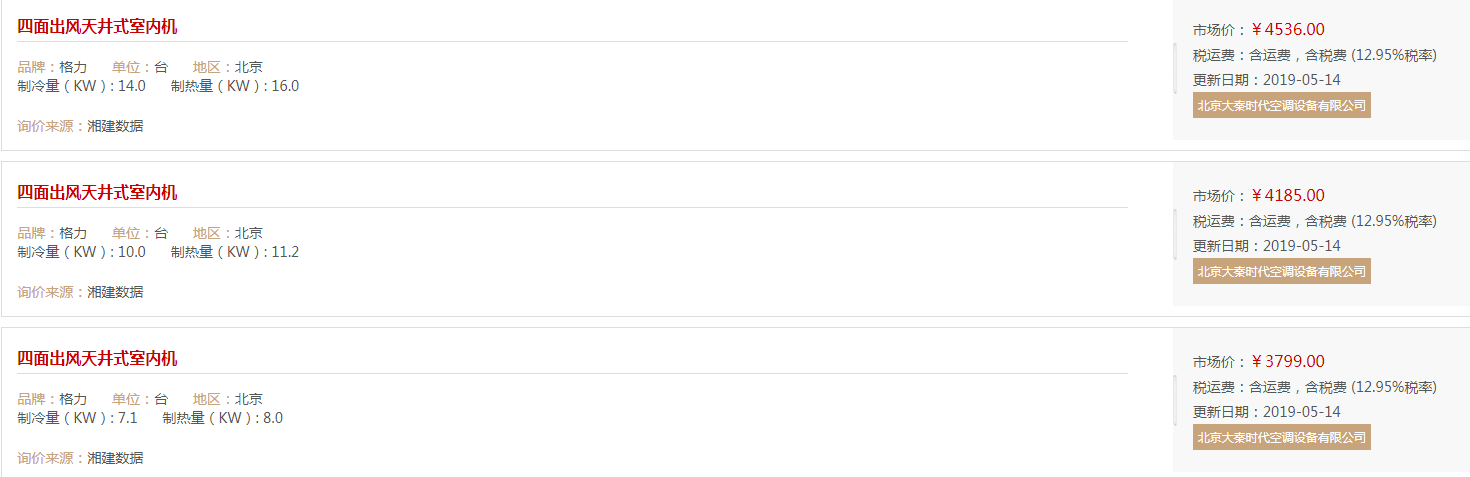
Task: Click scrollbar handle beside ¥4185.00 price panel
Action: tap(1175, 234)
